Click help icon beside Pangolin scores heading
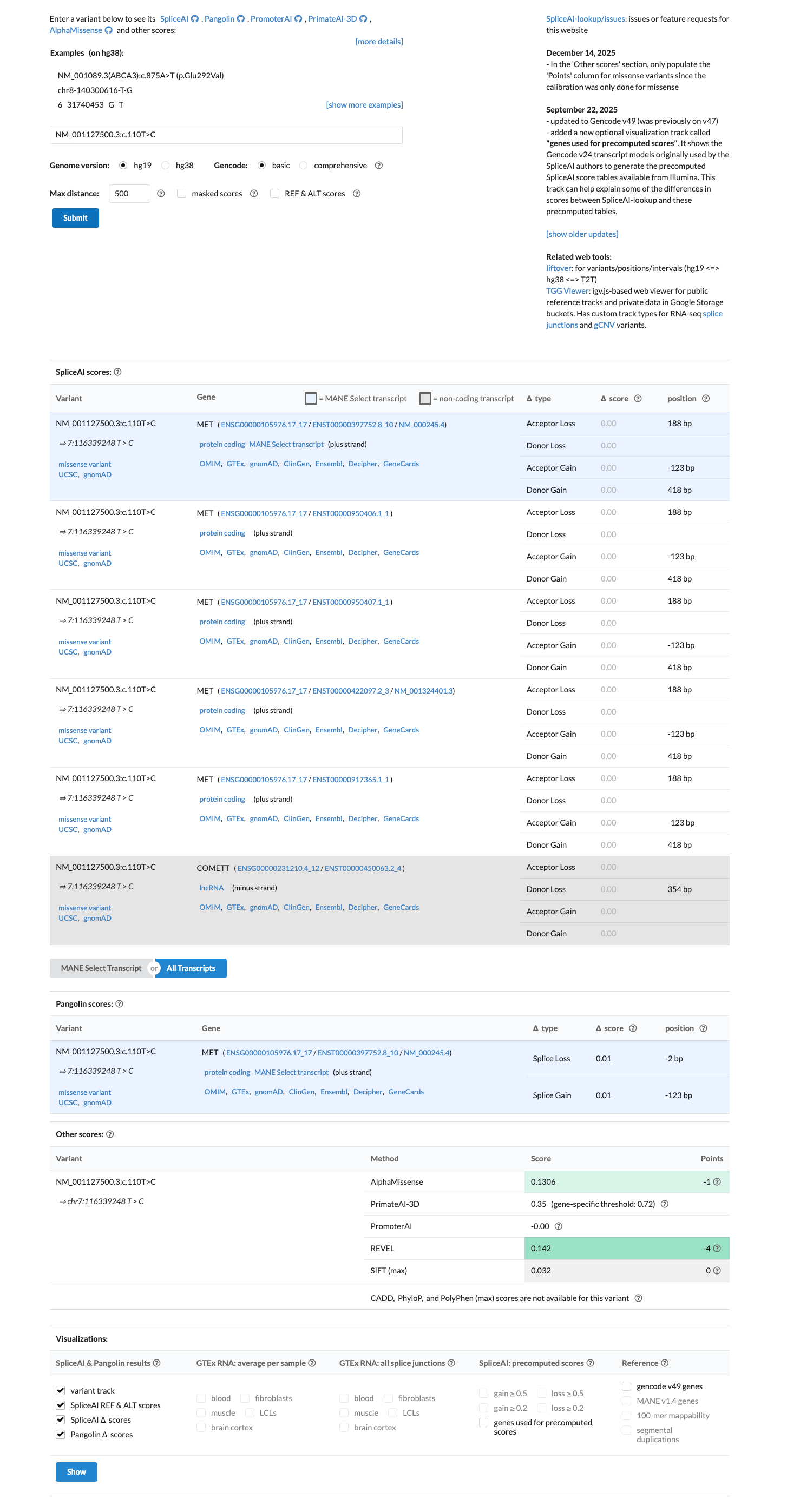Image resolution: width=787 pixels, height=1512 pixels. pos(119,1003)
